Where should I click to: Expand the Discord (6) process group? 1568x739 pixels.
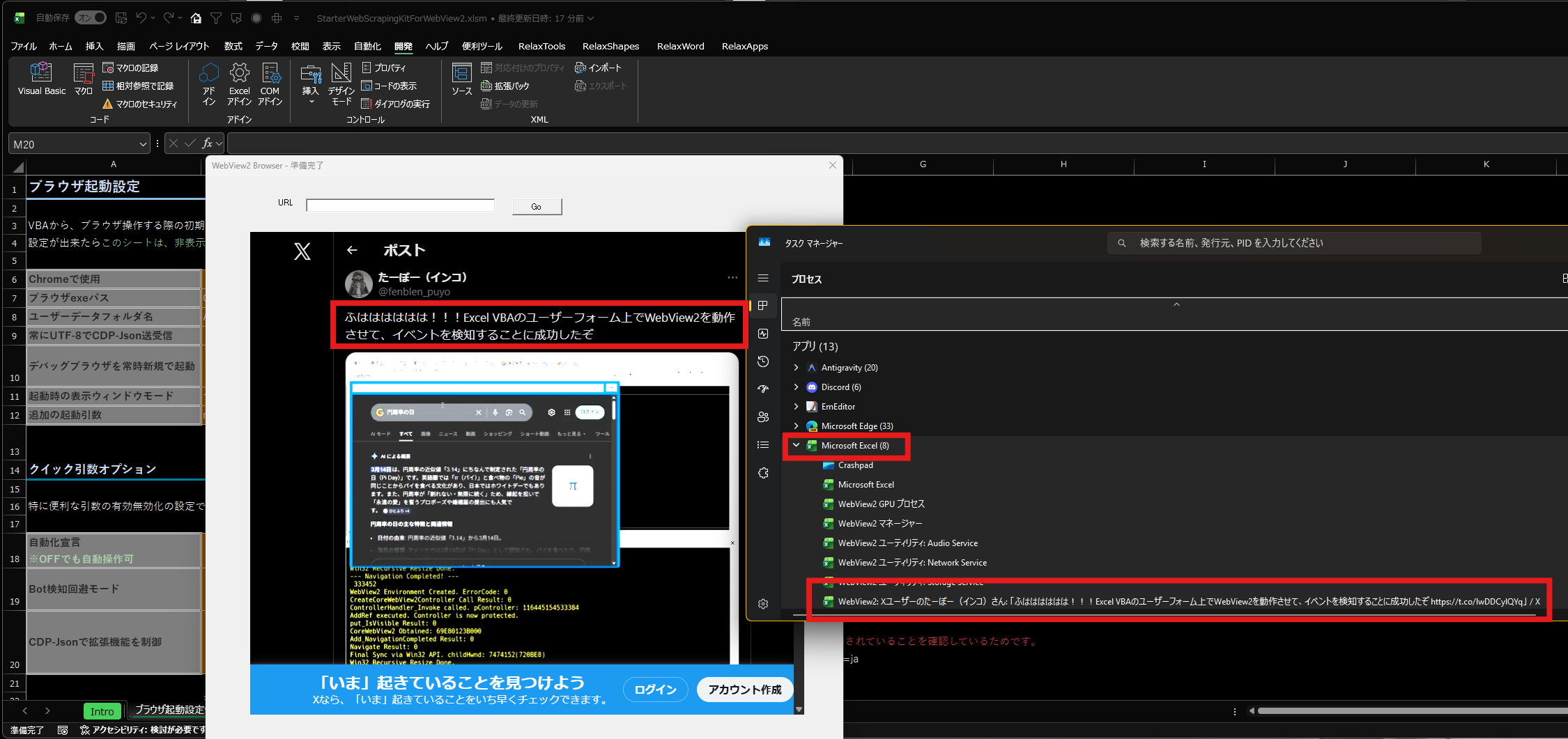[797, 387]
